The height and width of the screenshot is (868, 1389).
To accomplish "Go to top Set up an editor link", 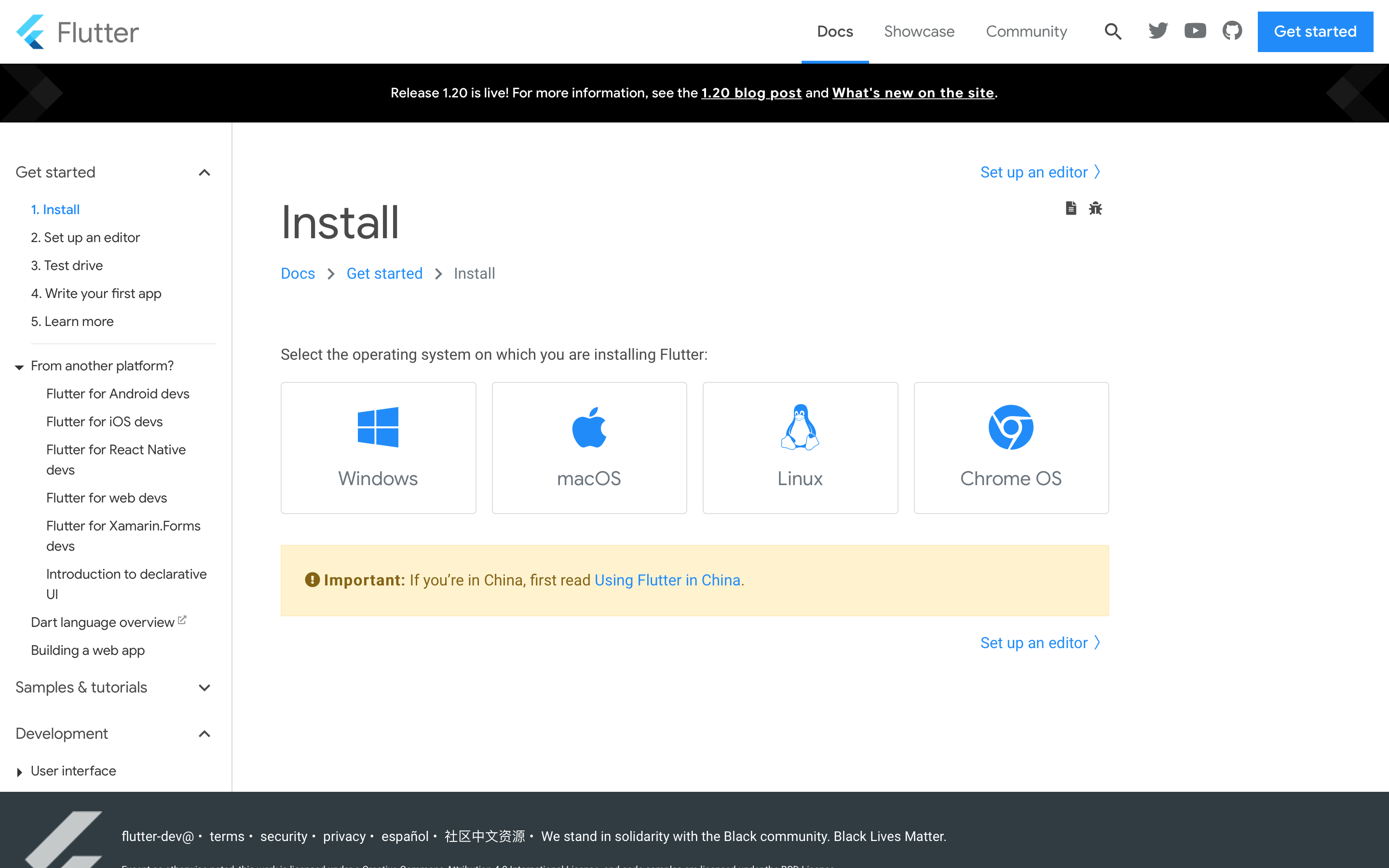I will coord(1040,172).
